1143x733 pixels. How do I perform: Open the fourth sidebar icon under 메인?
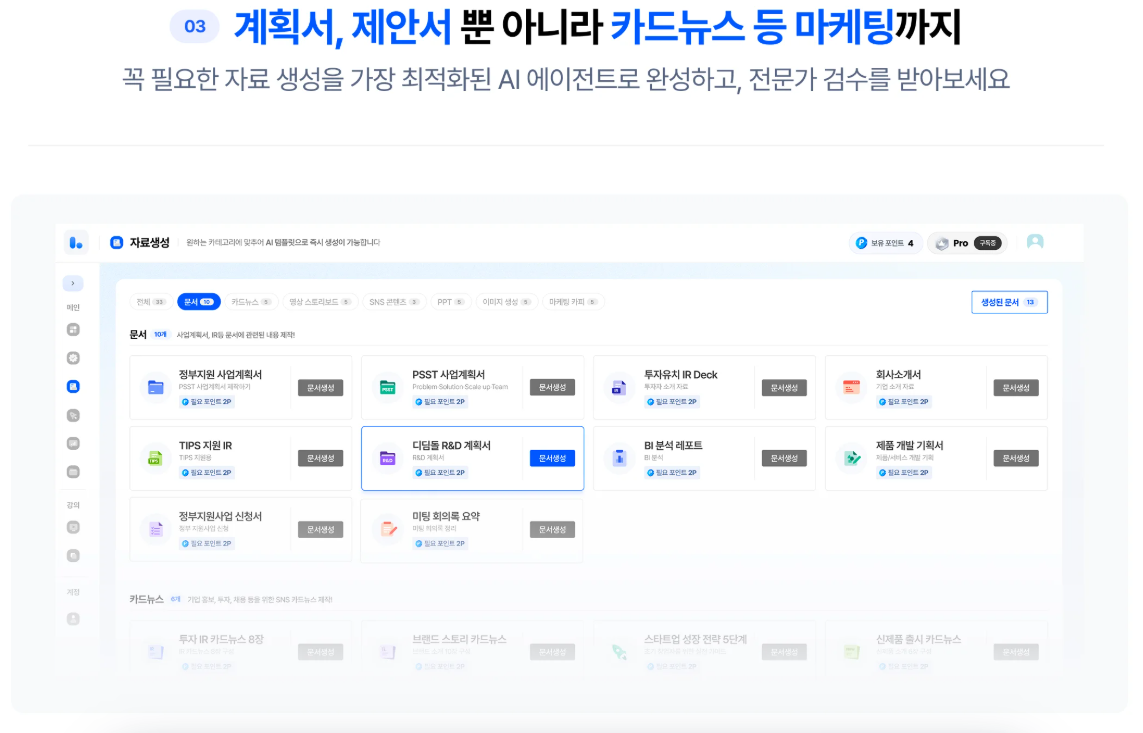[73, 415]
